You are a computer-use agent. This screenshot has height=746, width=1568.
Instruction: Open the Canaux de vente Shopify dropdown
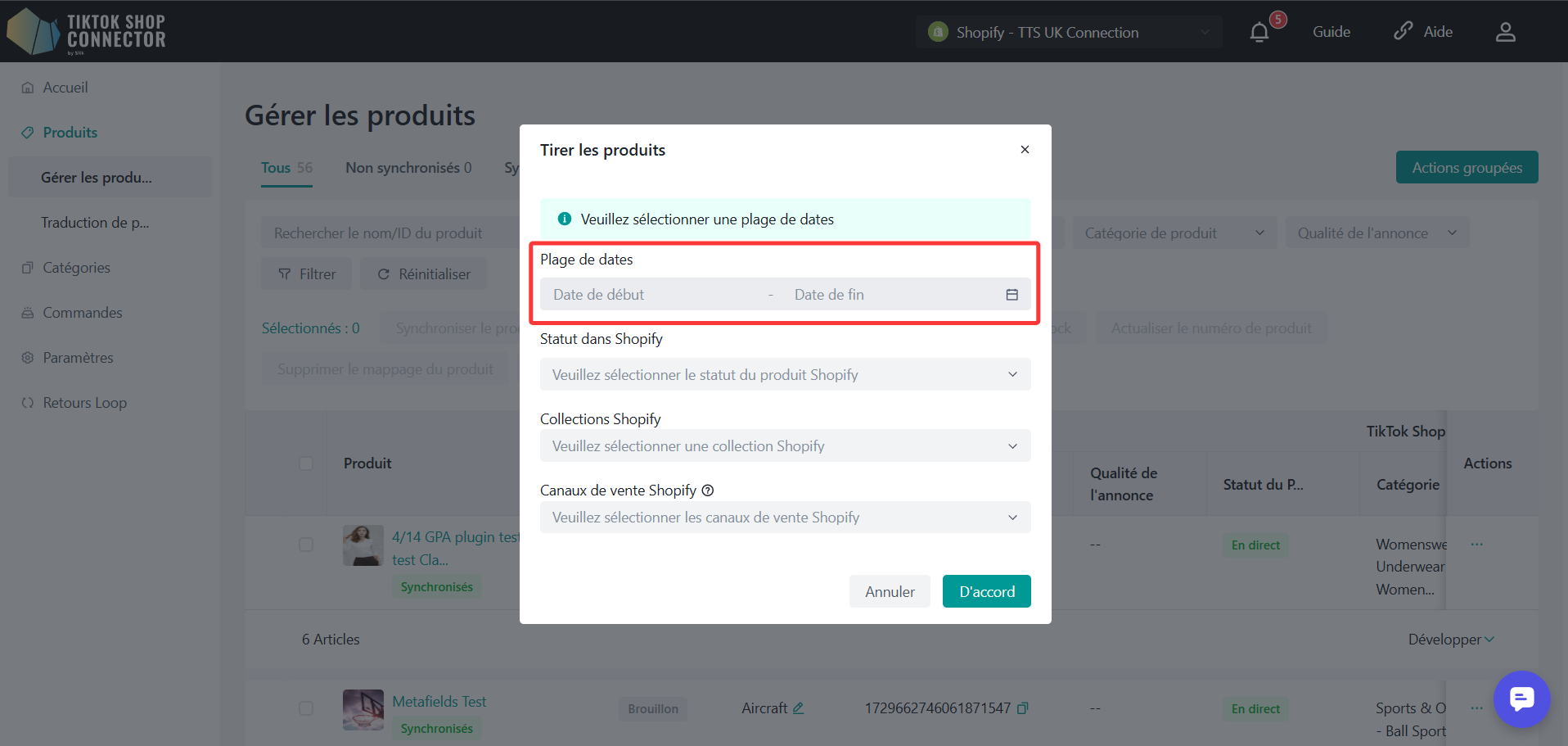785,518
